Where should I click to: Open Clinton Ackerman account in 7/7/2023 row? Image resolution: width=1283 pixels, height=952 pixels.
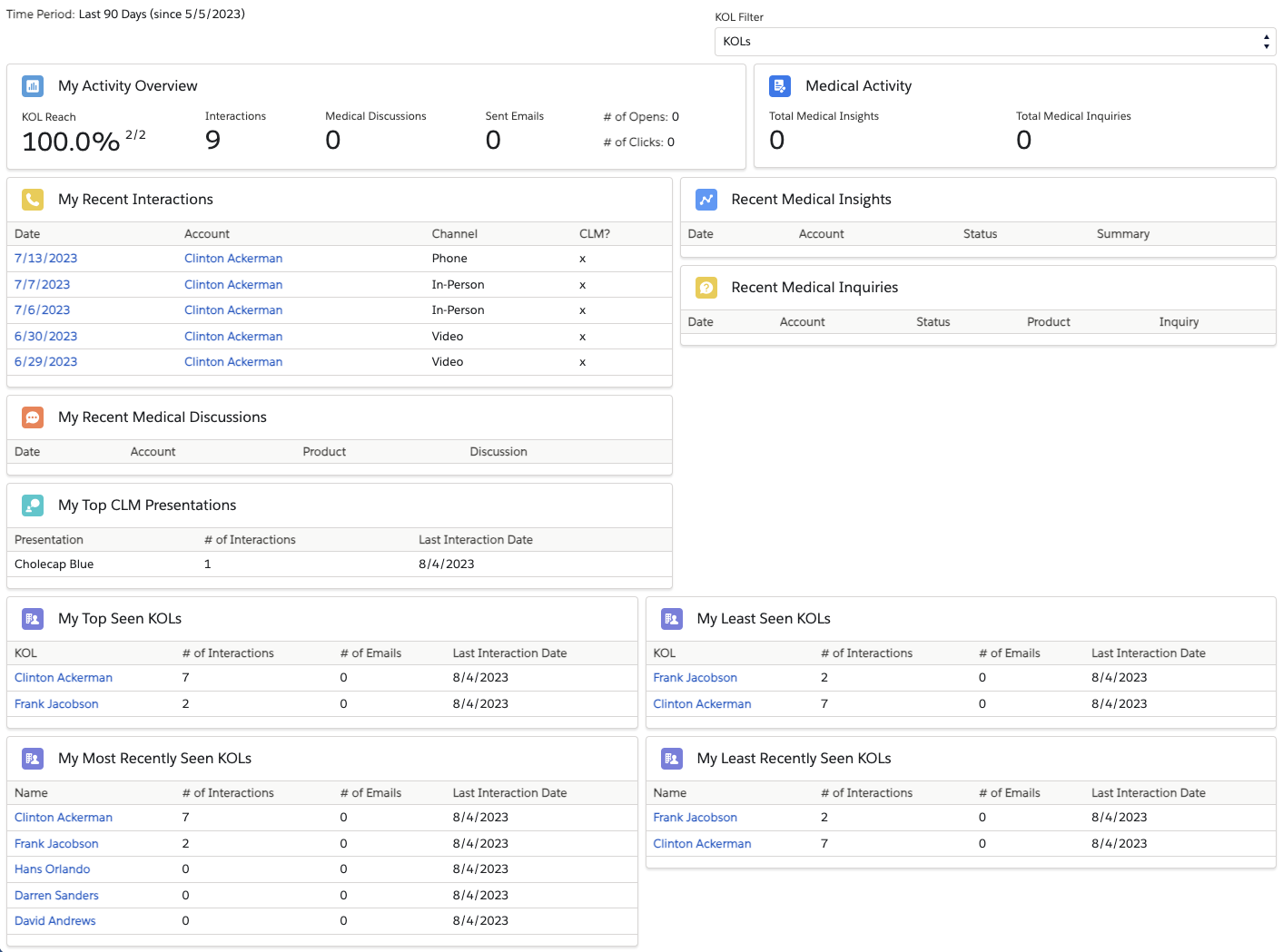click(233, 285)
